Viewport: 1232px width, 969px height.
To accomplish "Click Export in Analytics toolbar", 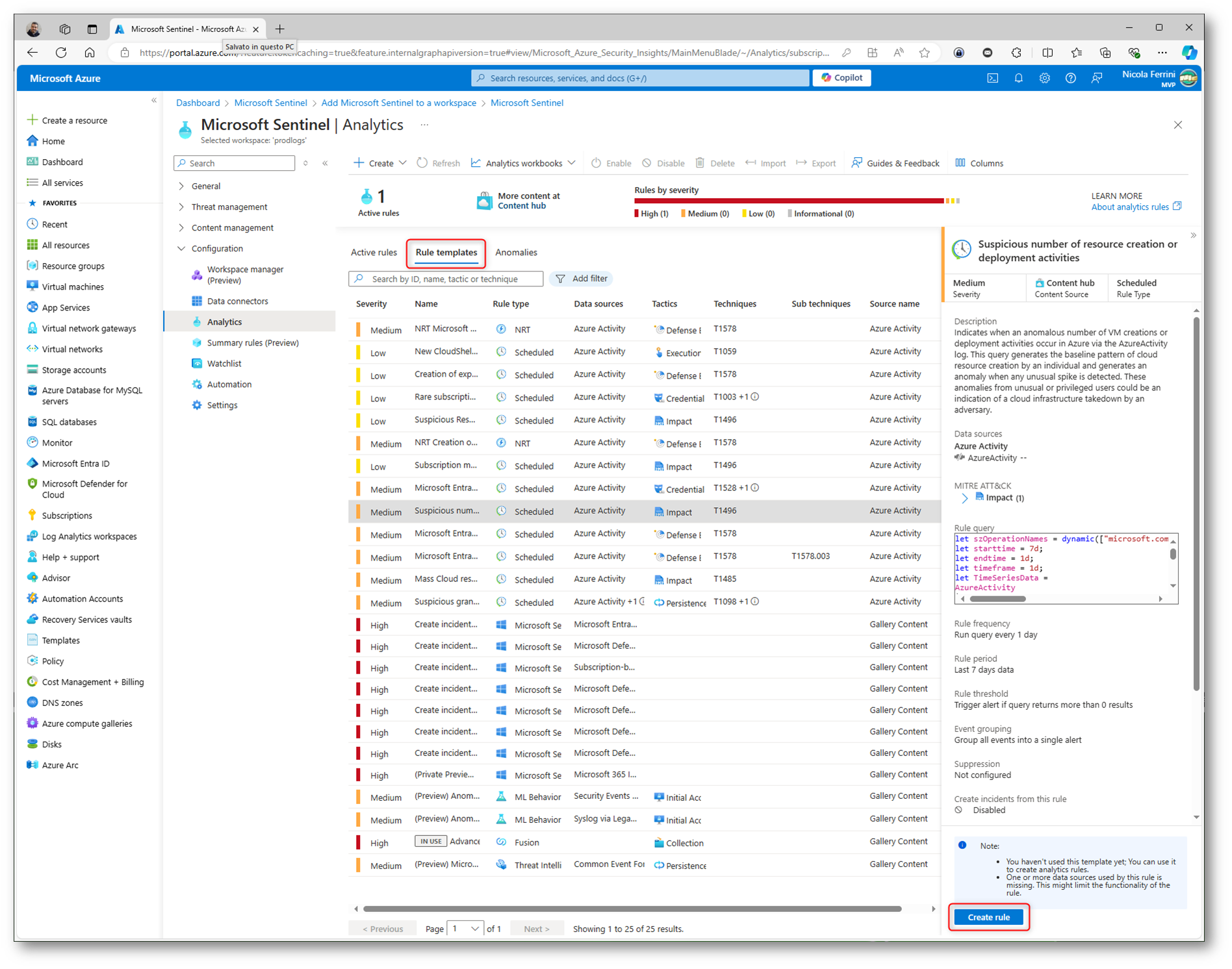I will click(816, 163).
